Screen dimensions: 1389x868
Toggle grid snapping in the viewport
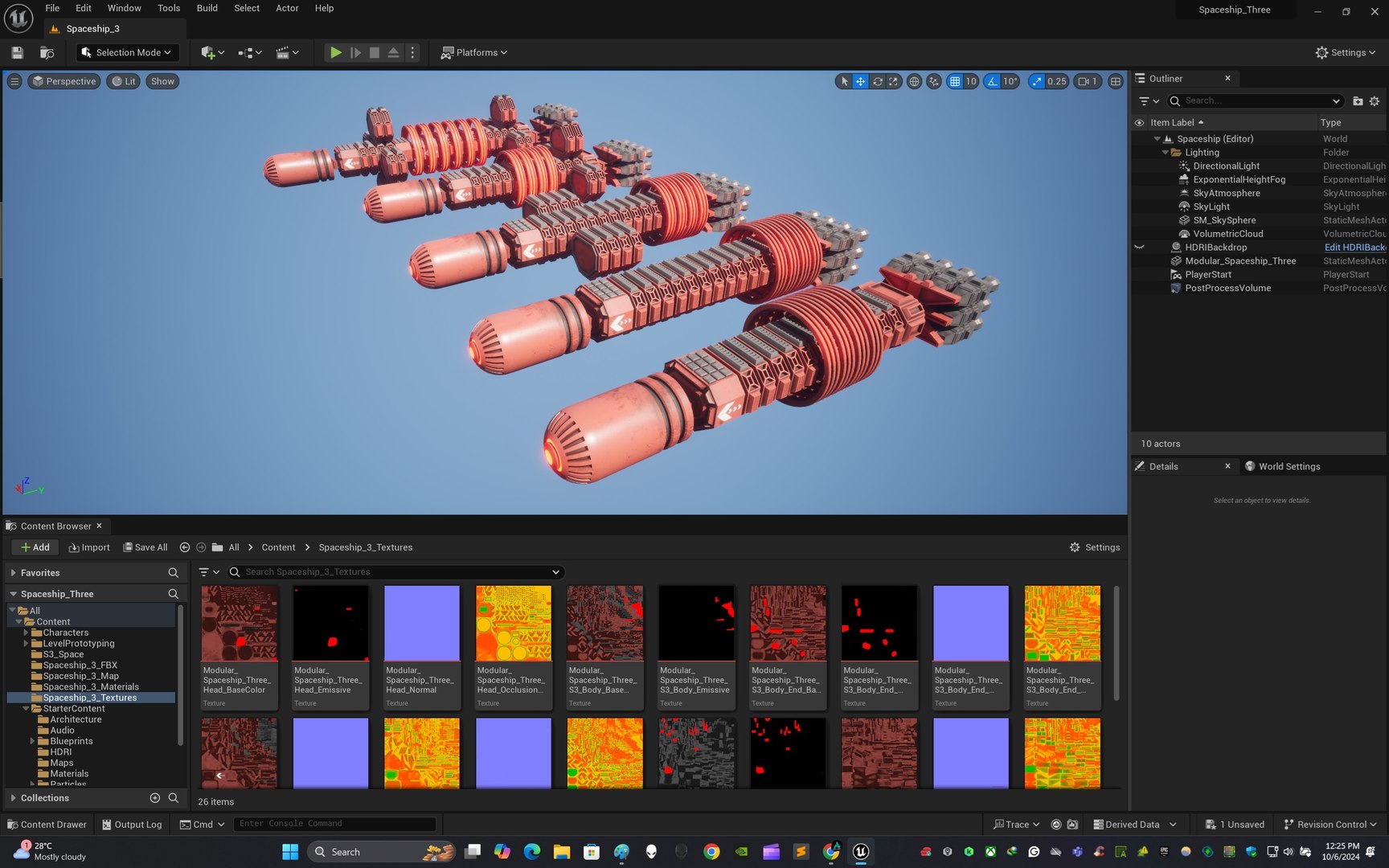point(955,81)
